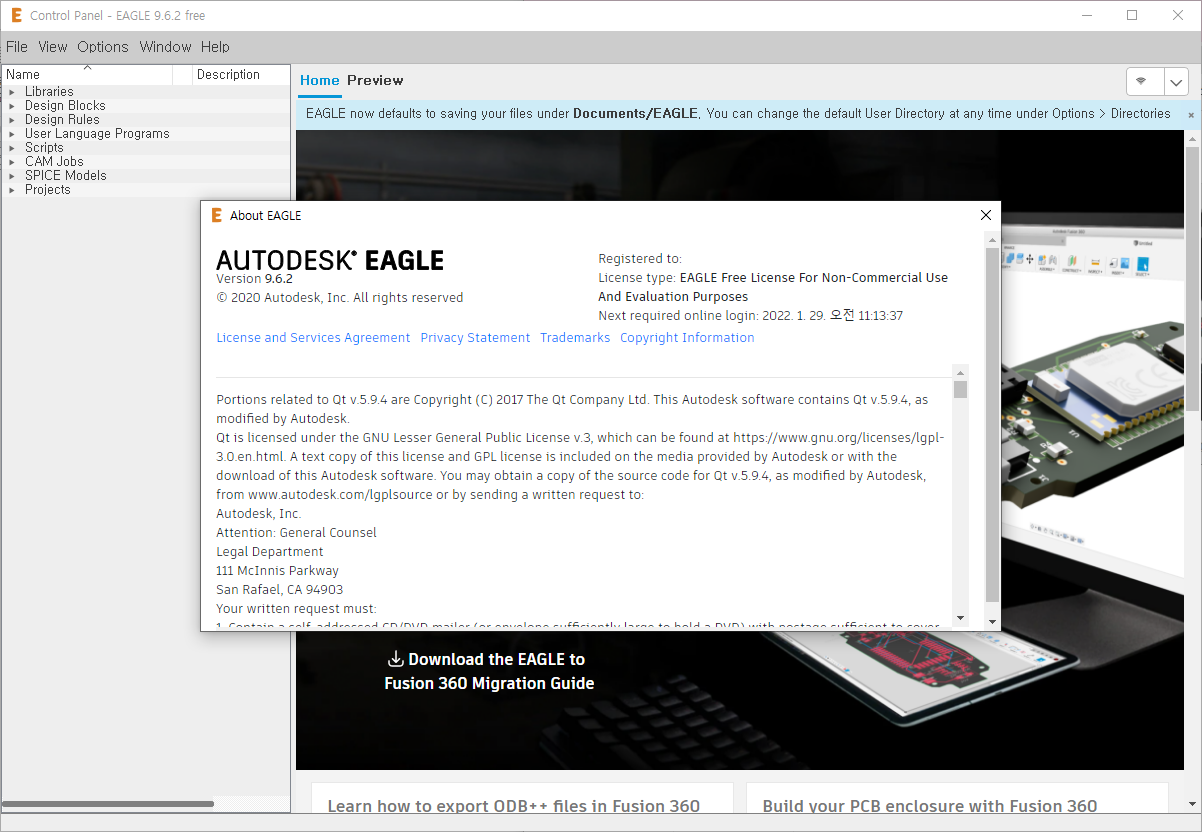This screenshot has height=832, width=1202.
Task: Select the Projects tree item
Action: pos(48,190)
